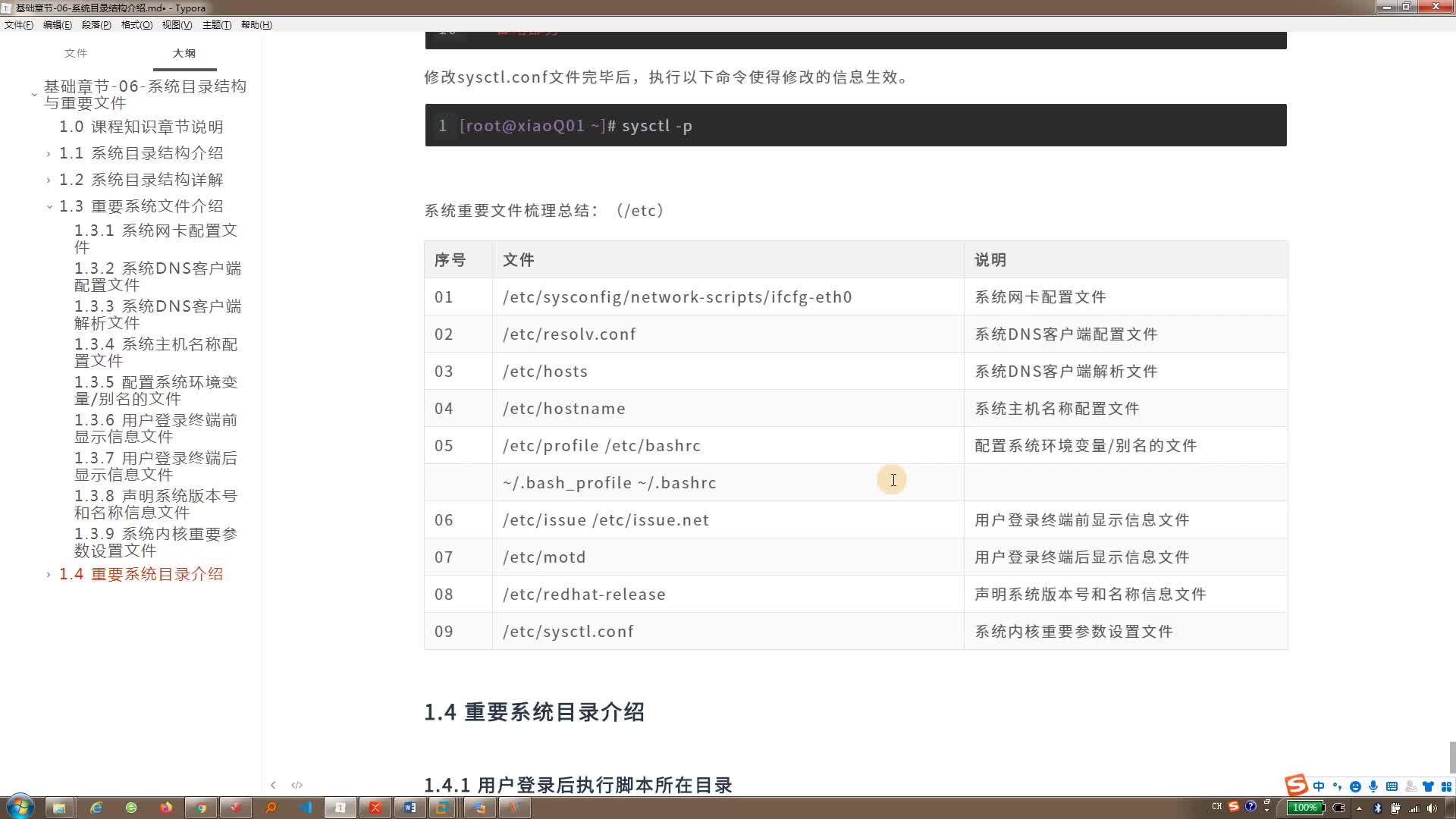Click table header 序号
The image size is (1456, 819).
458,259
